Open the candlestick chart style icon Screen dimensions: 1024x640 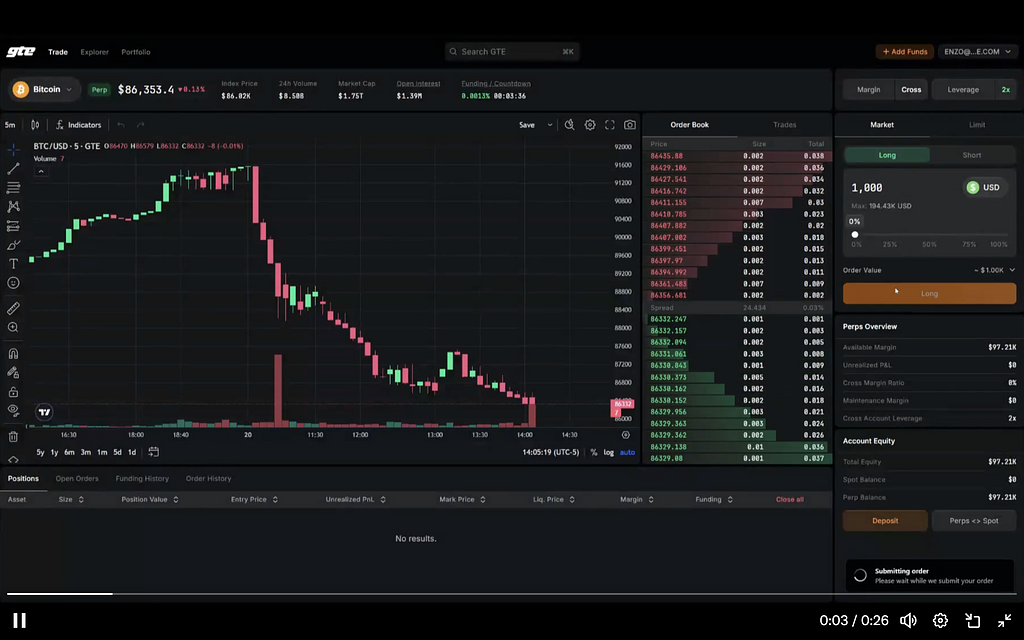[x=35, y=125]
